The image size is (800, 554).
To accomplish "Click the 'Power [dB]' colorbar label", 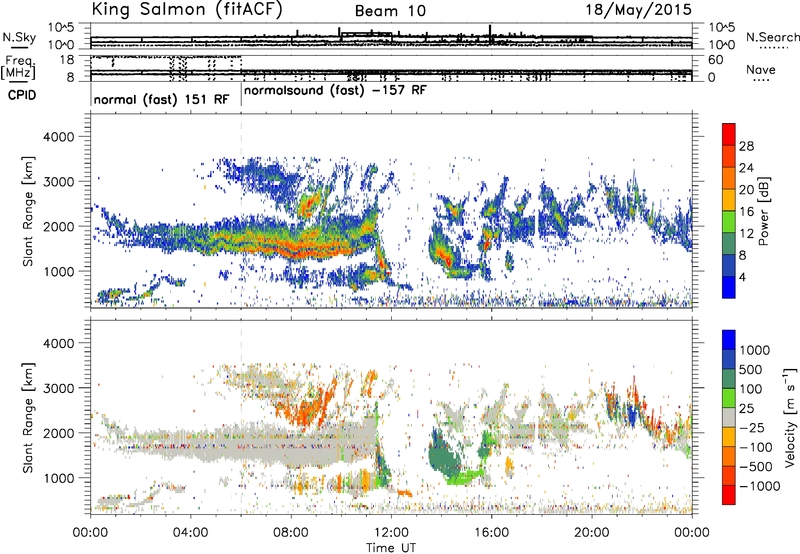I will click(x=763, y=211).
